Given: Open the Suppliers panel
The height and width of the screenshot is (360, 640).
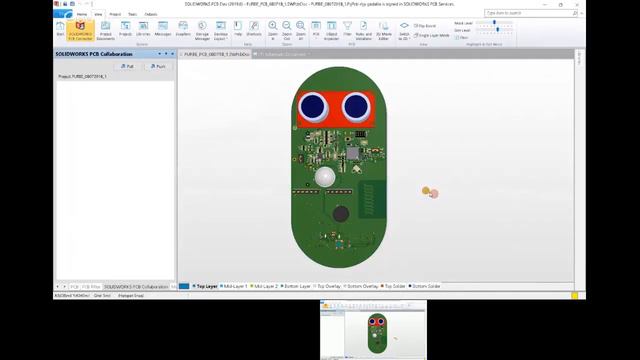Looking at the screenshot, I should 183,29.
